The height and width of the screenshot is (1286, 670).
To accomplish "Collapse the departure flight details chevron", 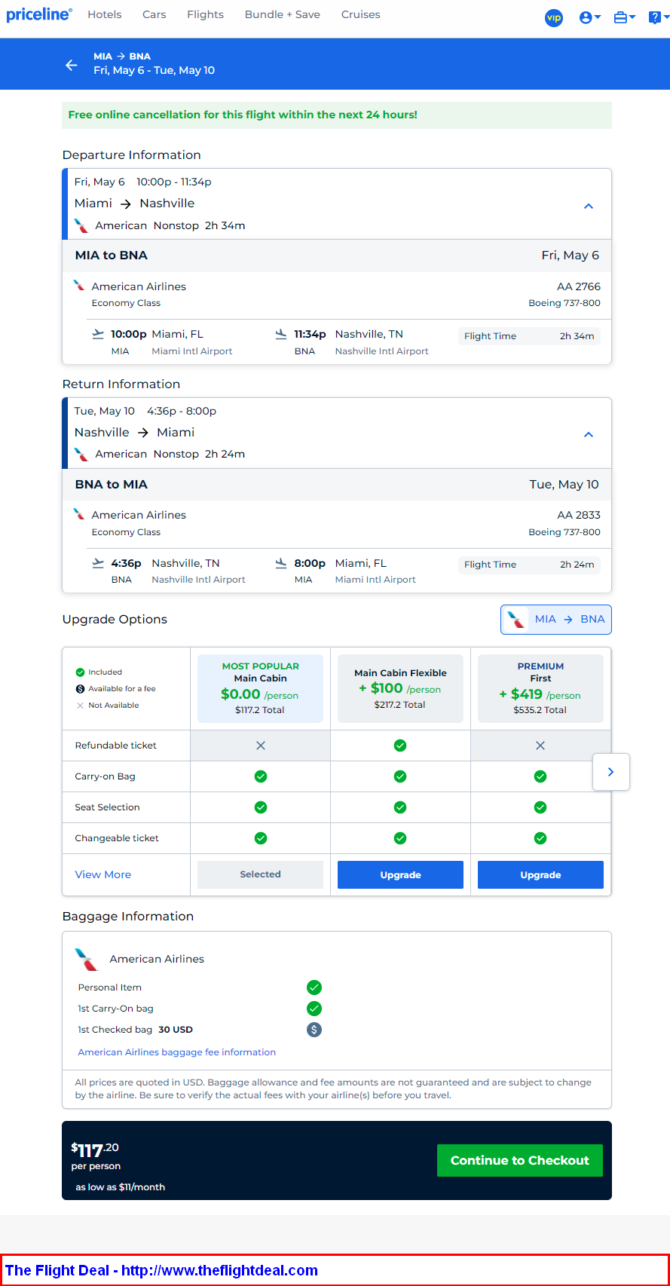I will tap(588, 206).
